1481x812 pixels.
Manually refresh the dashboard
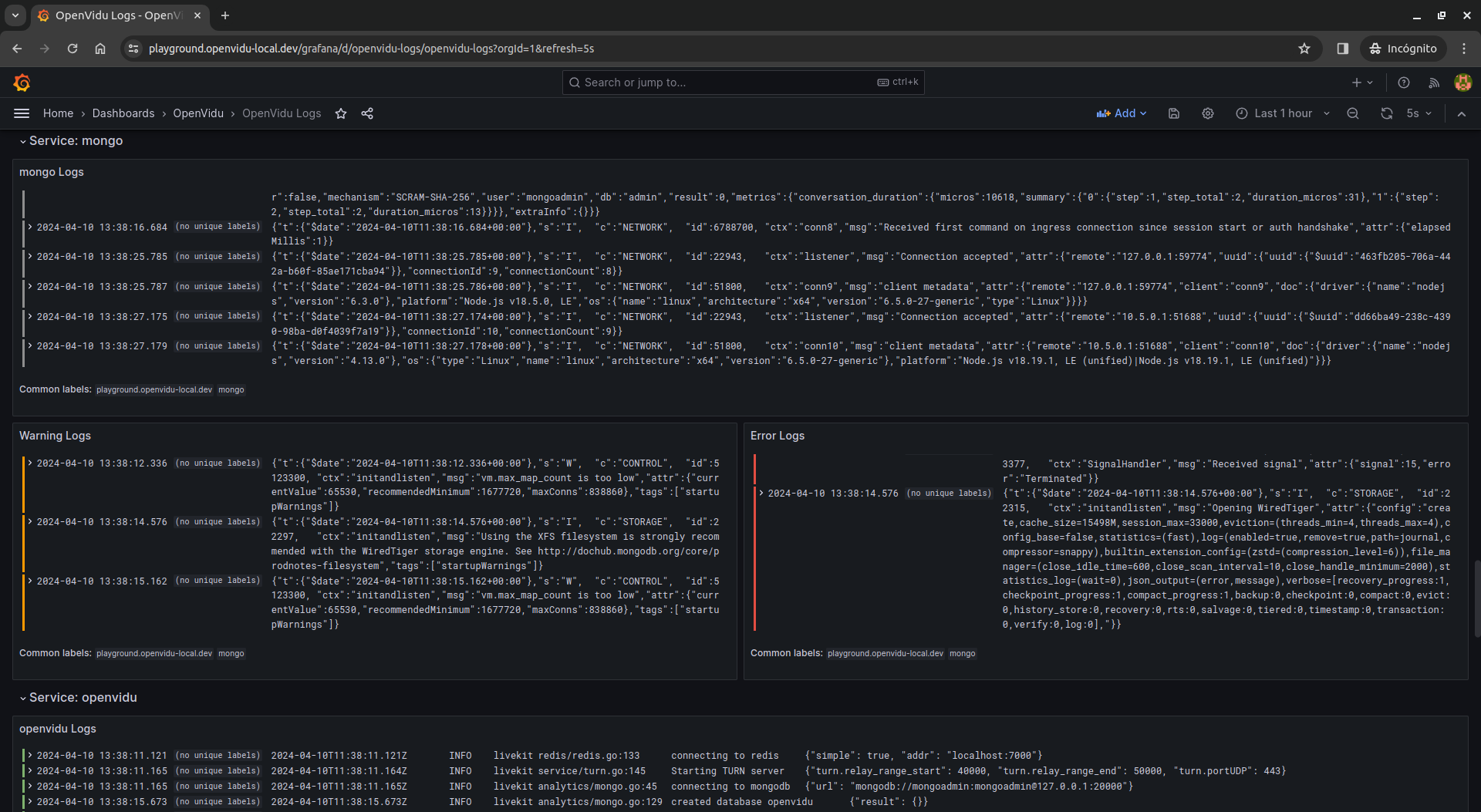tap(1387, 113)
